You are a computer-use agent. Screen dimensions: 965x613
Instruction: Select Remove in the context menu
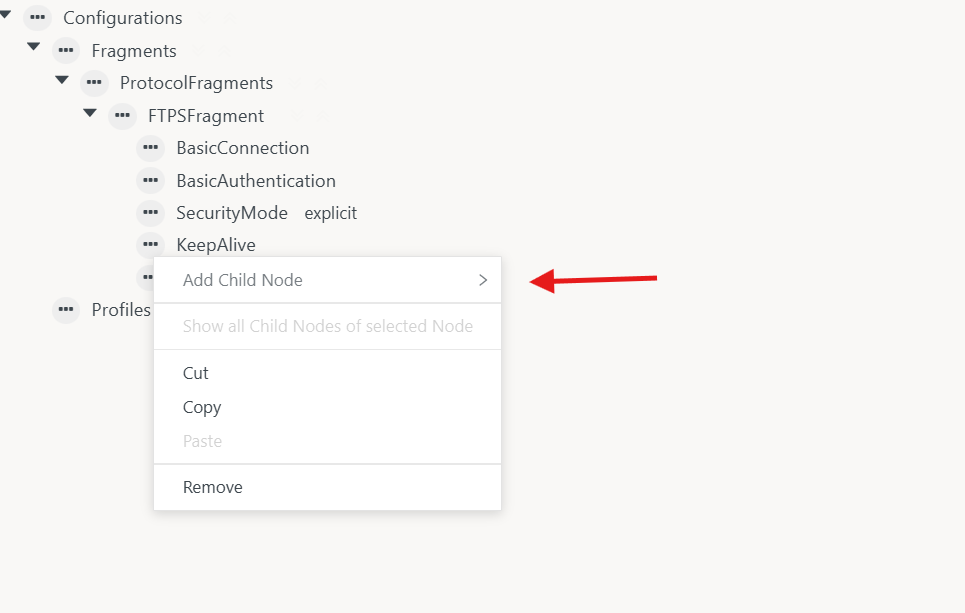click(x=213, y=487)
